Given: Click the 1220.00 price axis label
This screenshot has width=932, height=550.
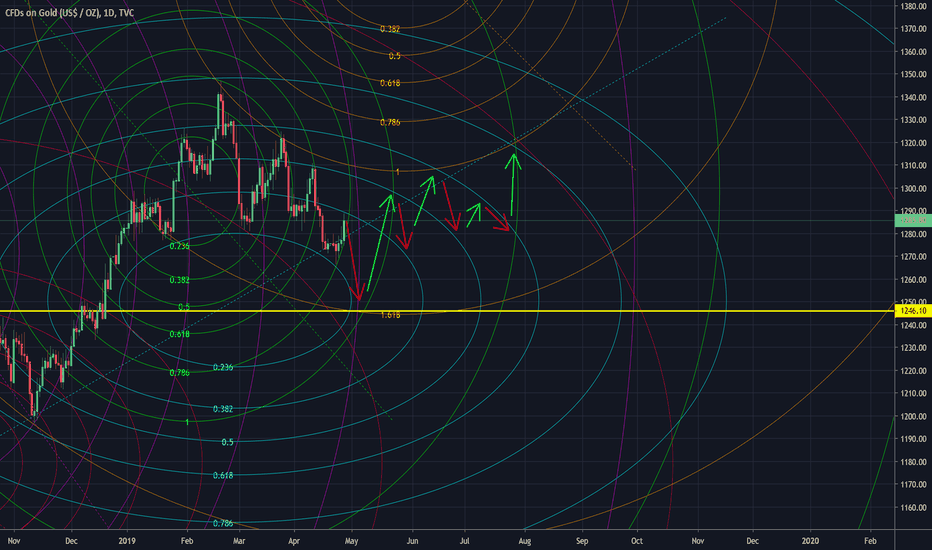Looking at the screenshot, I should point(914,370).
